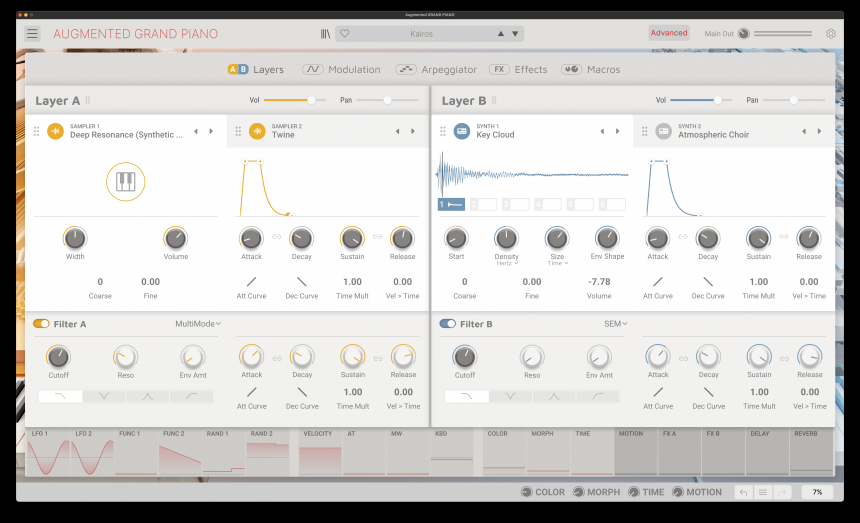Click the 7% CPU meter

pyautogui.click(x=817, y=492)
